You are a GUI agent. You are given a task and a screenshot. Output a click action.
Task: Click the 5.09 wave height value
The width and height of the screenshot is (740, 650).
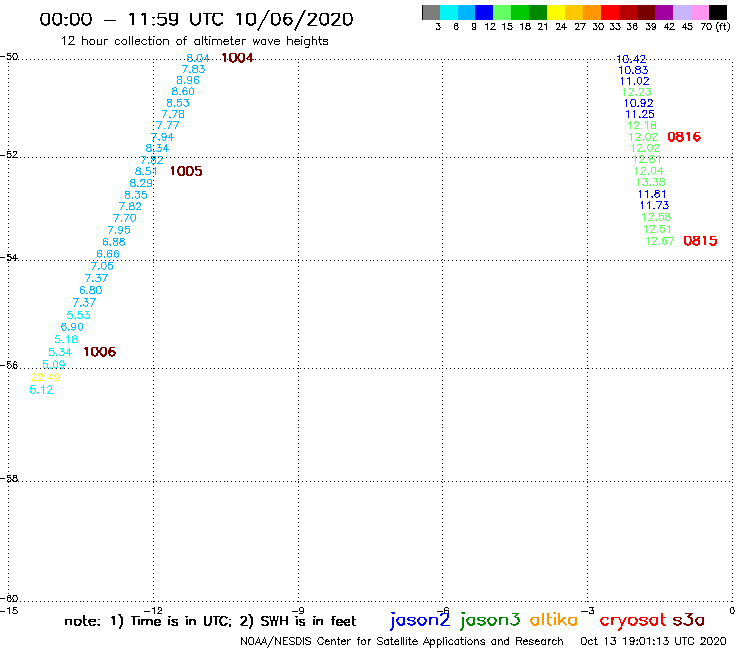point(53,364)
